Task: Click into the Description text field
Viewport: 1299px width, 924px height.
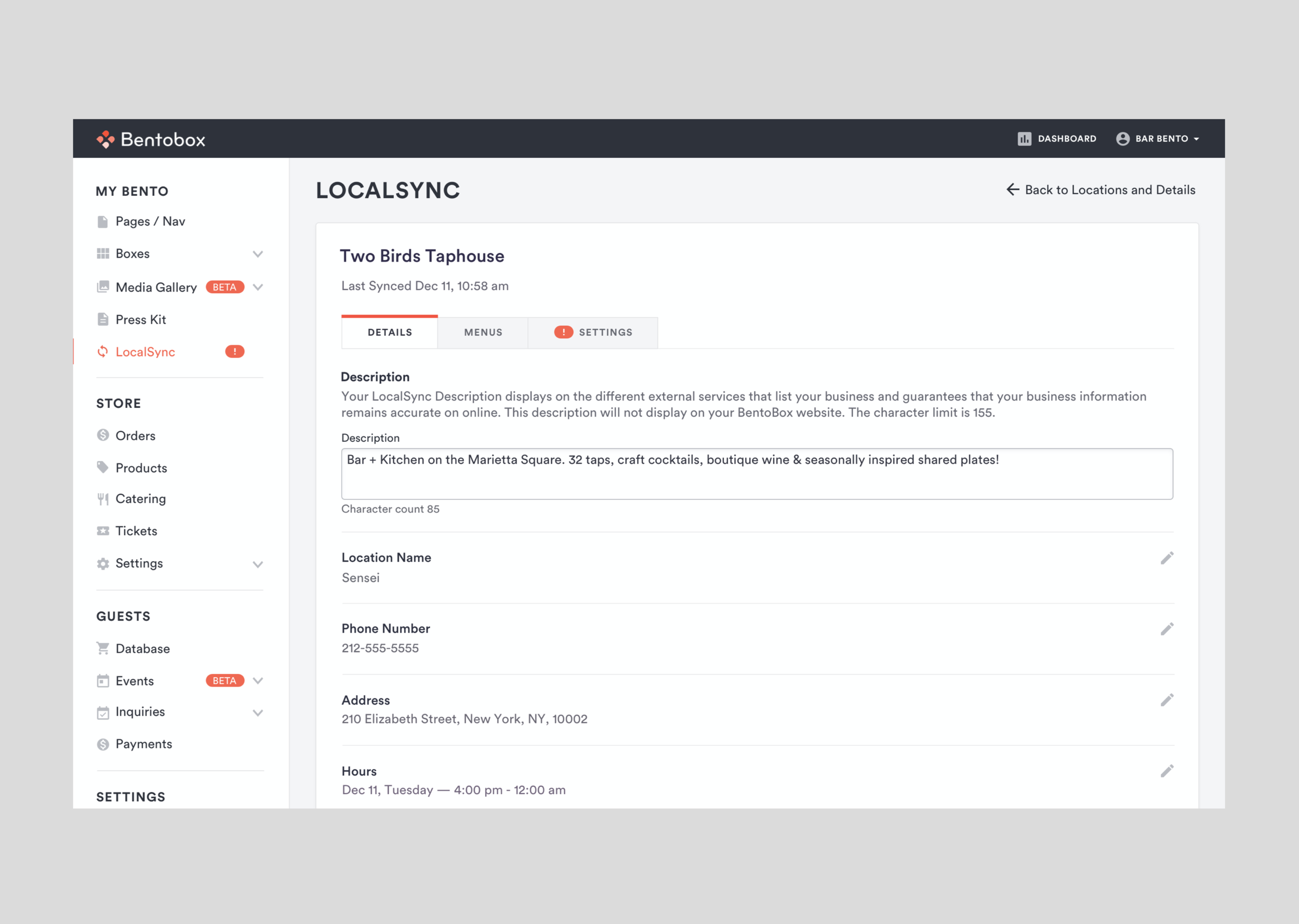Action: (x=757, y=474)
